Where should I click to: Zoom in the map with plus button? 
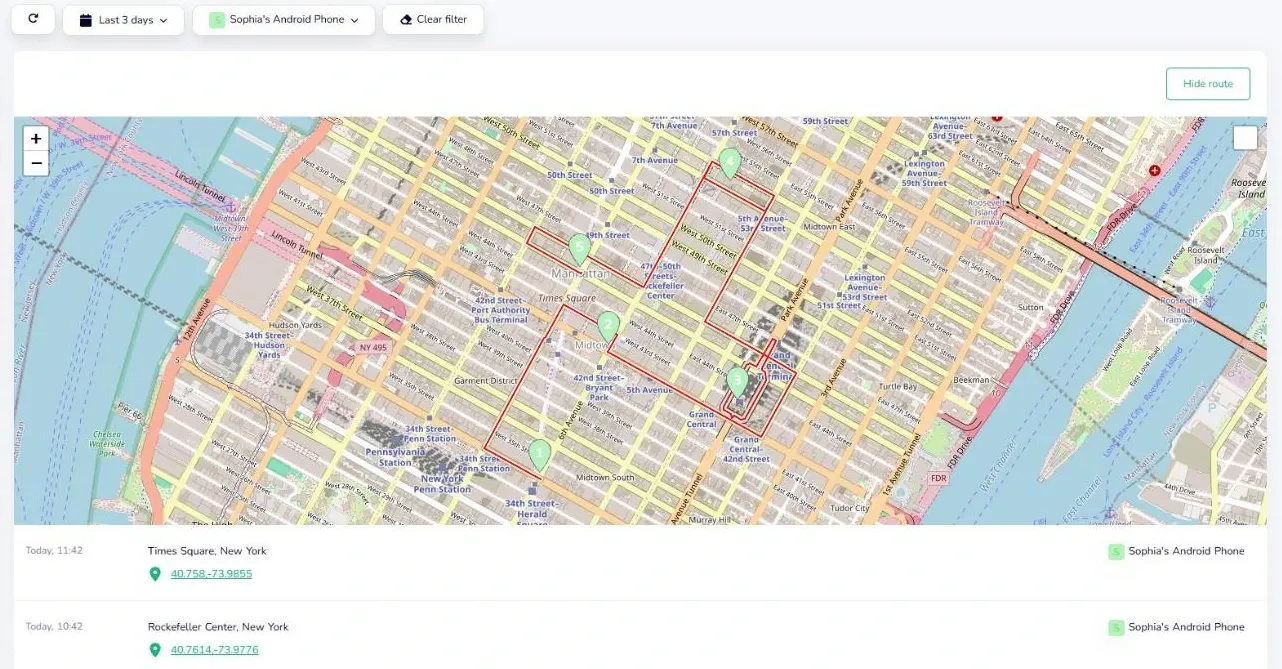tap(36, 139)
